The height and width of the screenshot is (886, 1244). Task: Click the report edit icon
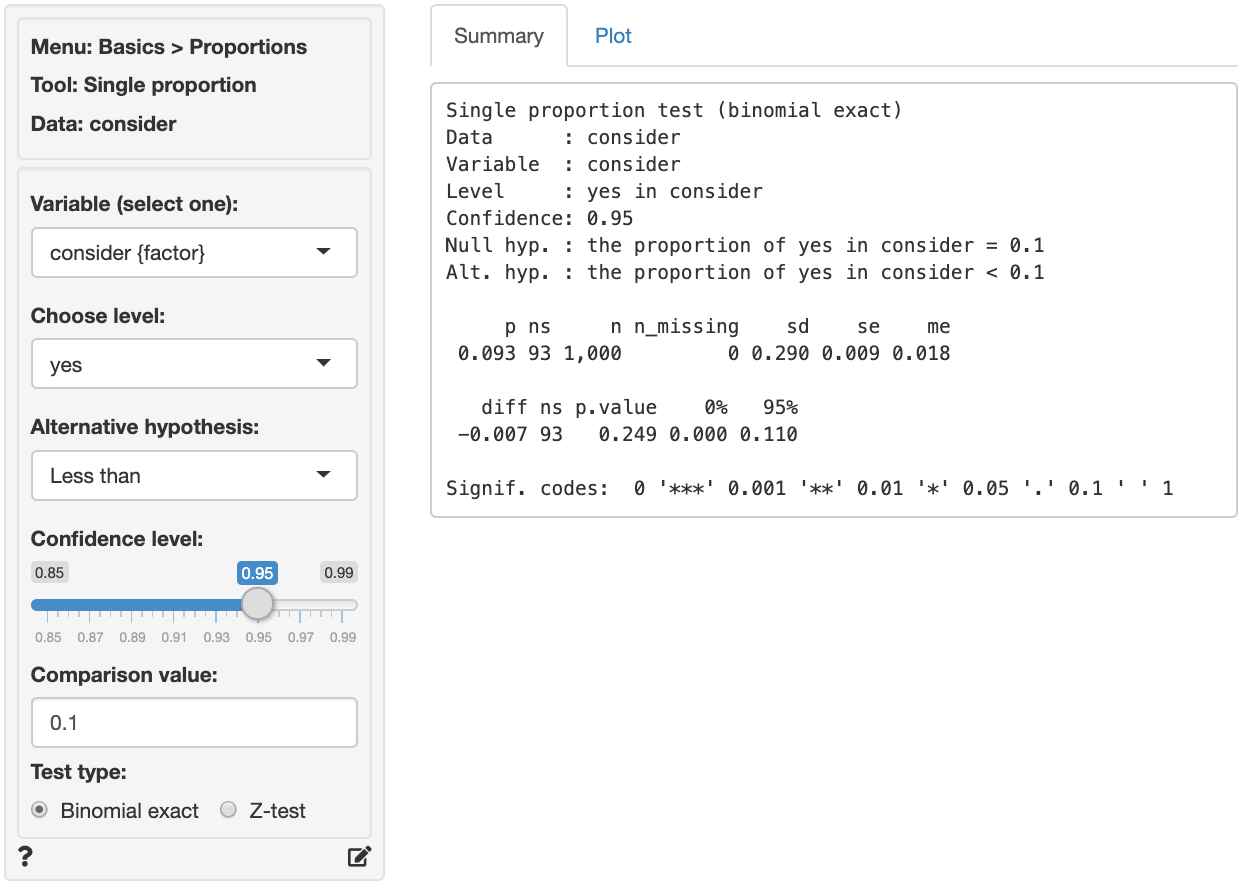click(359, 857)
